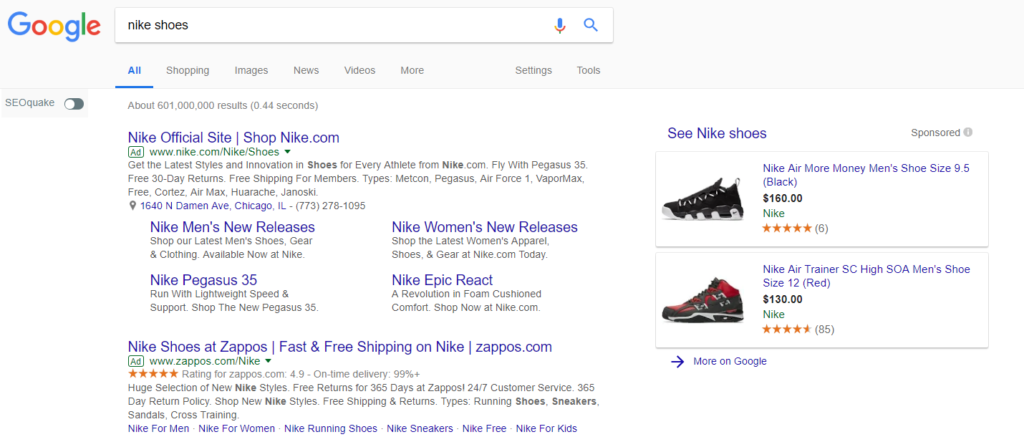Click the Nike Sneakers link
The height and width of the screenshot is (442, 1024).
point(420,429)
